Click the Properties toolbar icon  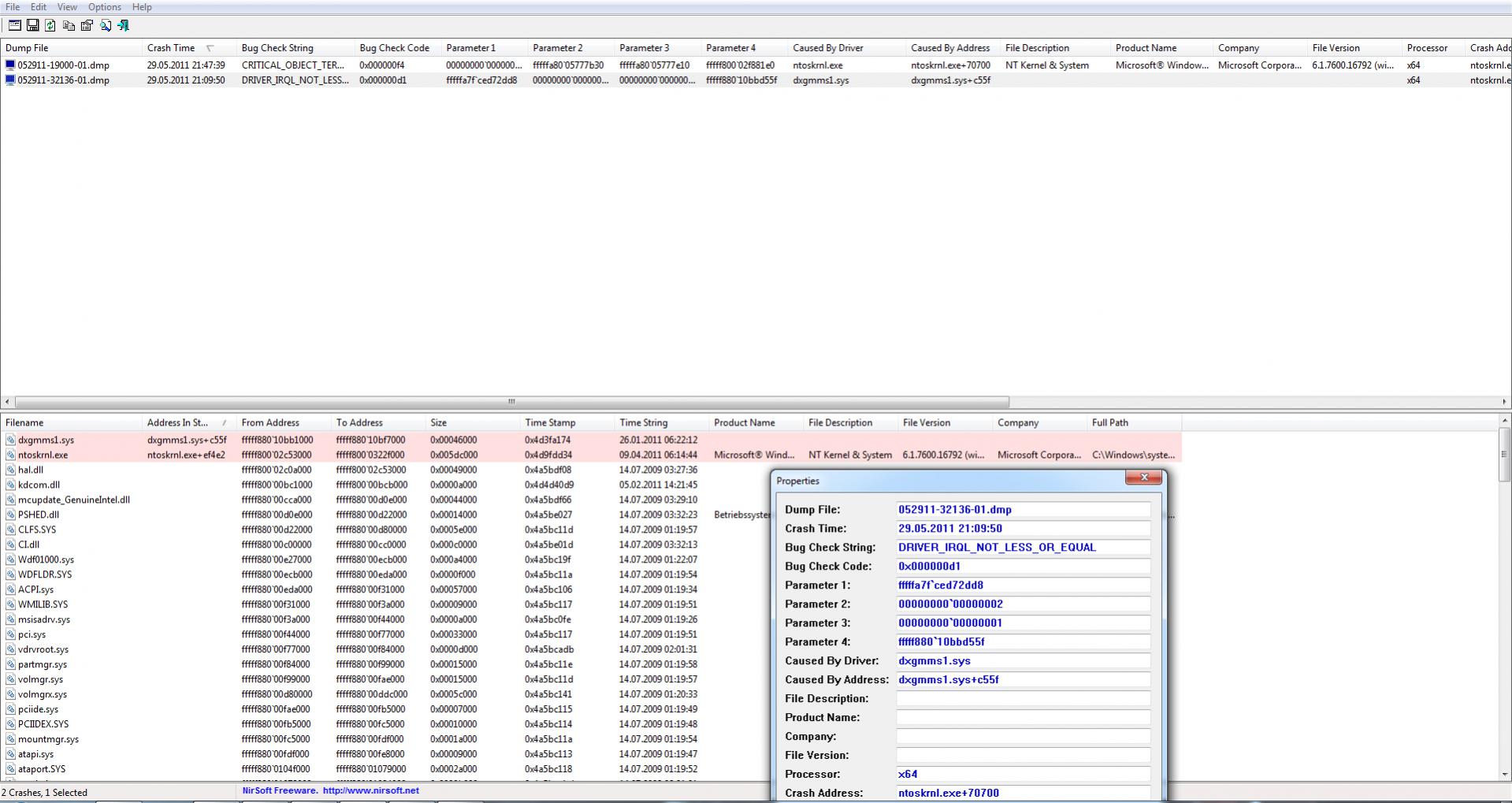(x=87, y=25)
